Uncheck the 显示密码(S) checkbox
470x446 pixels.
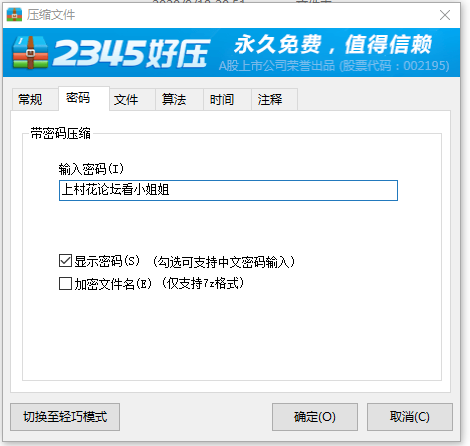[x=65, y=261]
